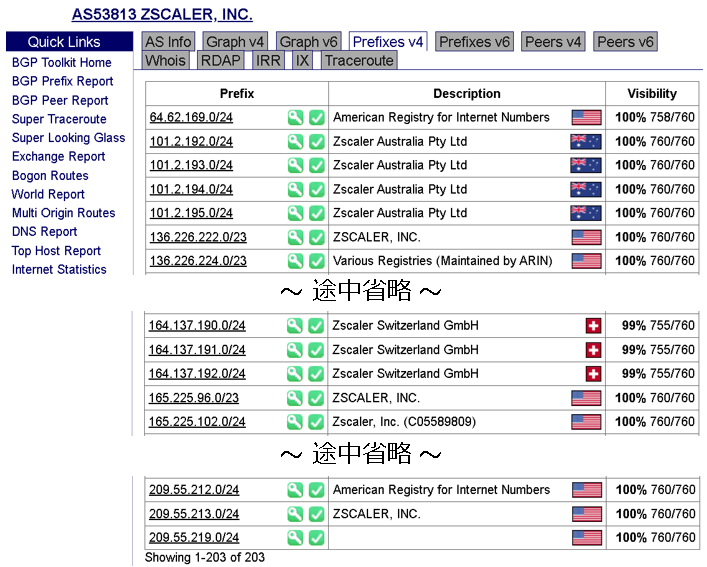The width and height of the screenshot is (707, 567).
Task: Click search icon for 164.137.190.0/24
Action: click(294, 326)
